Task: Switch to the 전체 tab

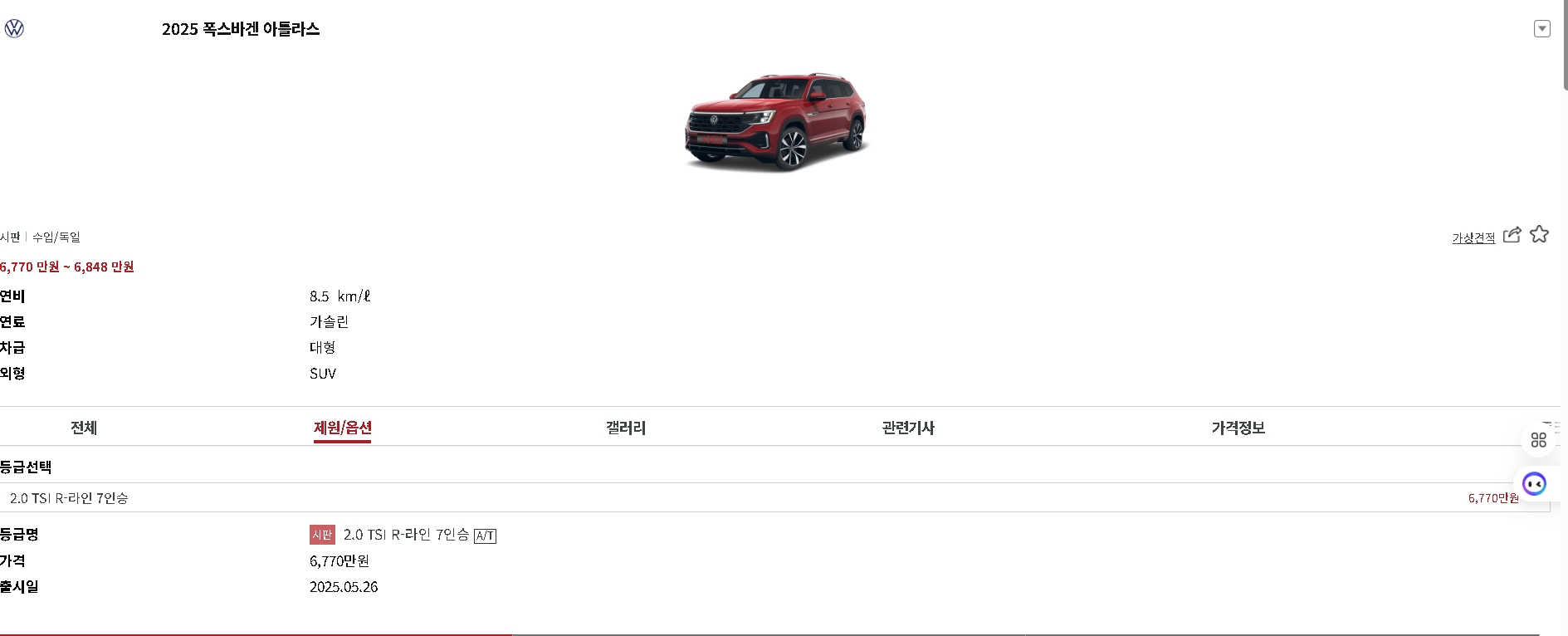Action: (84, 428)
